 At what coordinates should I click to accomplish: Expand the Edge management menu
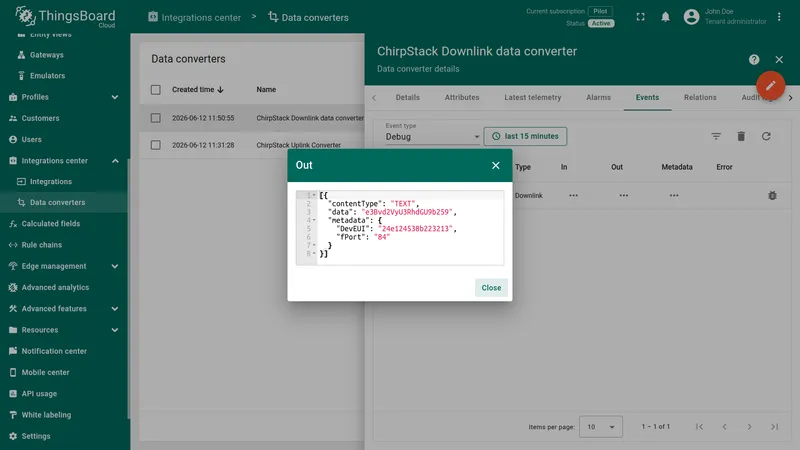[115, 266]
